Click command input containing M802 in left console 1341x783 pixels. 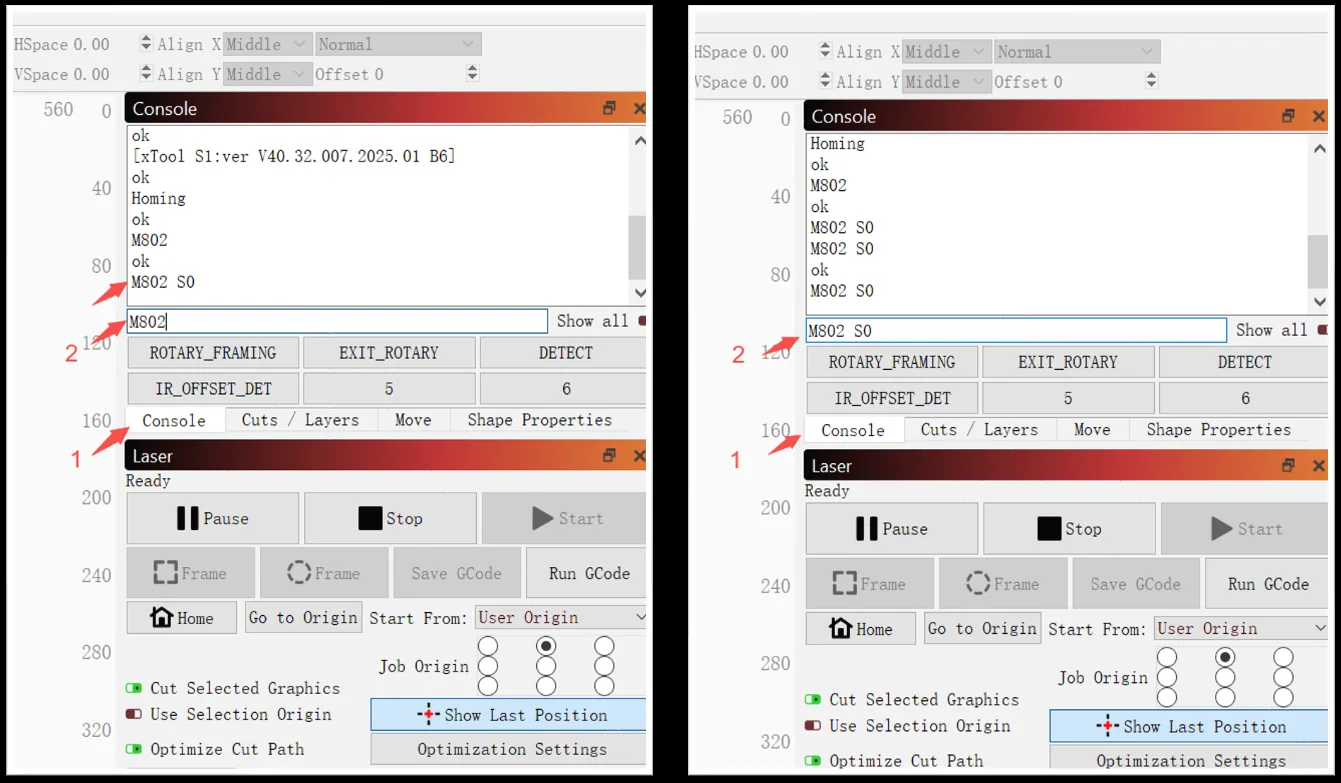pos(337,321)
